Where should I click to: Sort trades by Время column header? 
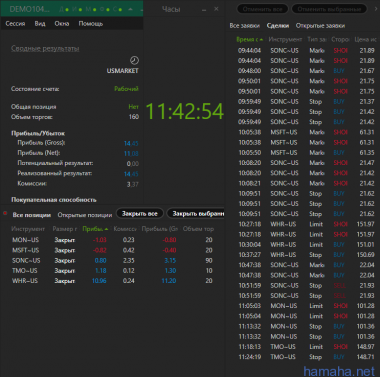pos(250,39)
